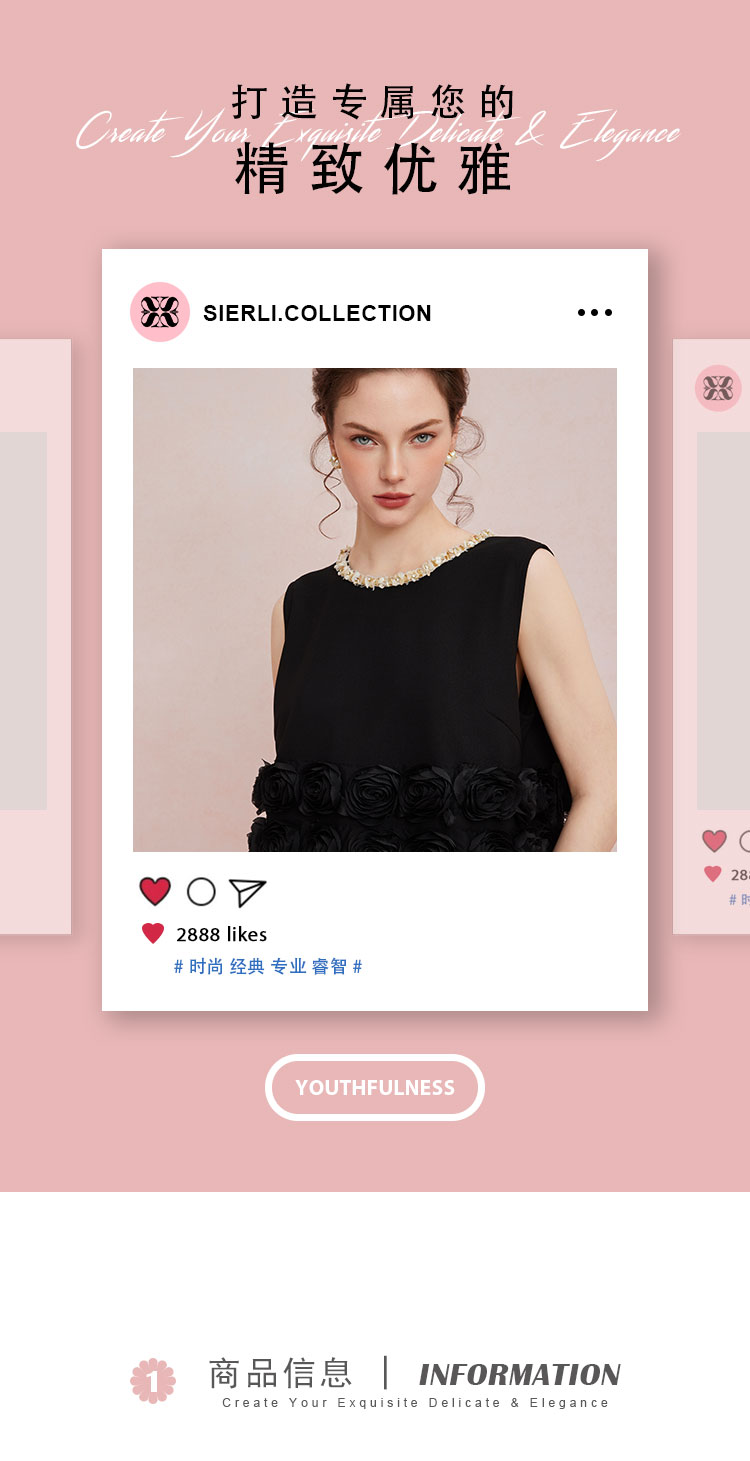Click the 精致优雅 headline text
The image size is (750, 1461).
click(374, 170)
